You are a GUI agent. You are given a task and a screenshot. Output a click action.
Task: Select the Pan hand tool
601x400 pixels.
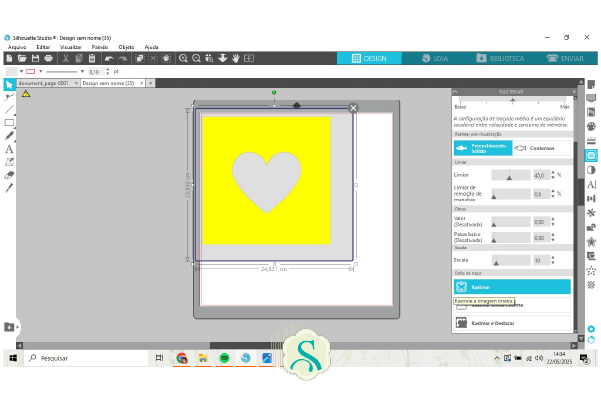tap(236, 58)
